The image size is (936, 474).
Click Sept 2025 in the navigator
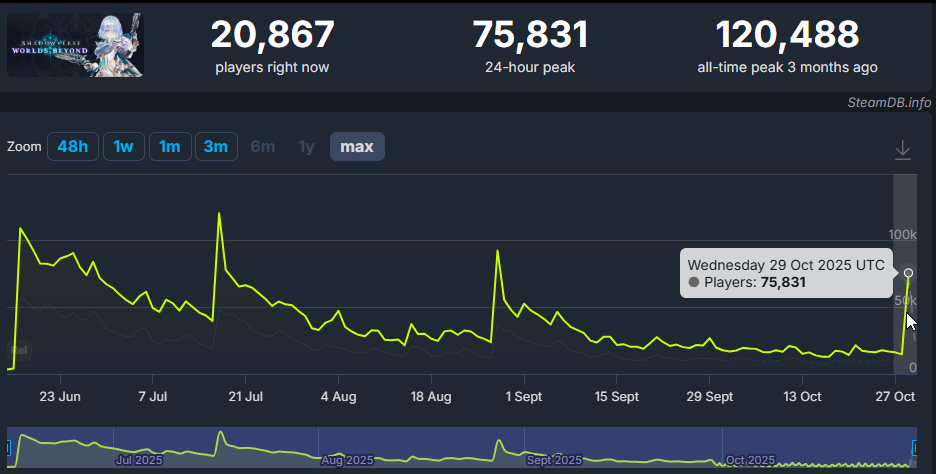pyautogui.click(x=554, y=460)
